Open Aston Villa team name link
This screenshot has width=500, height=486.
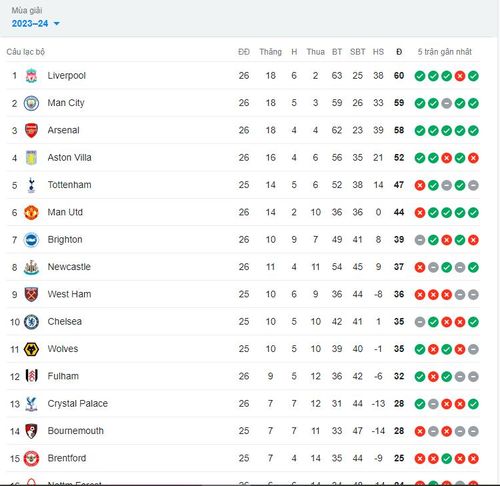pyautogui.click(x=69, y=157)
